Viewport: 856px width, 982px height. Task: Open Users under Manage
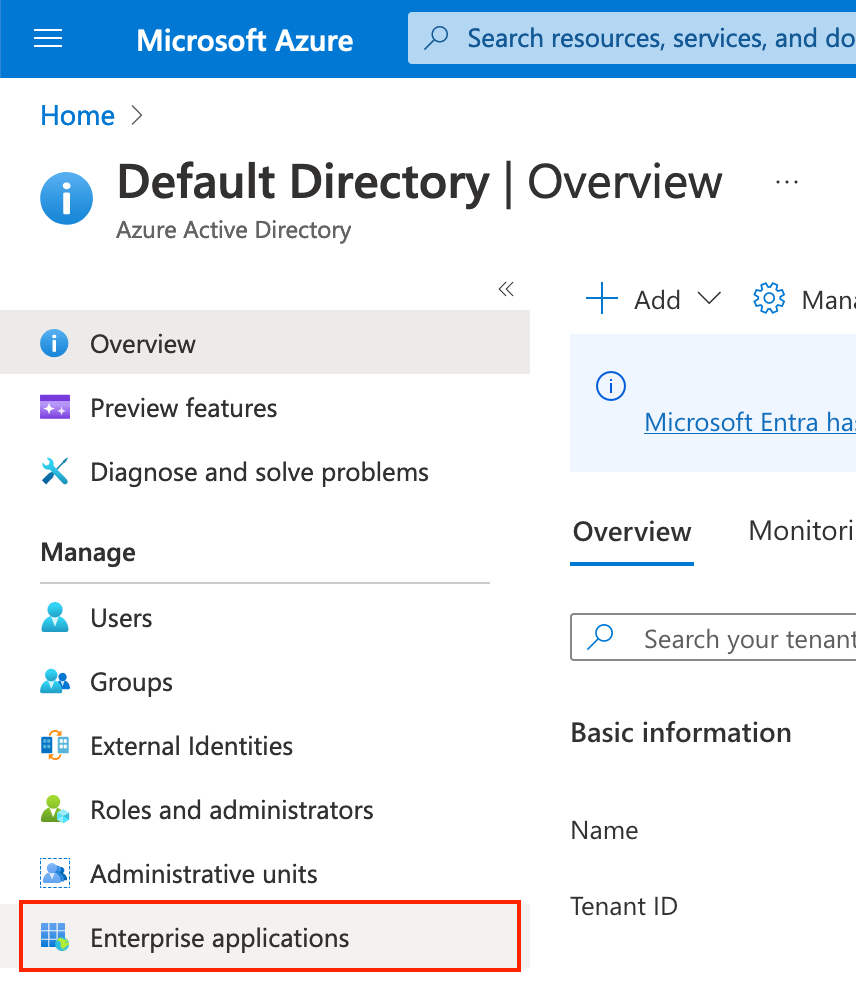click(265, 618)
